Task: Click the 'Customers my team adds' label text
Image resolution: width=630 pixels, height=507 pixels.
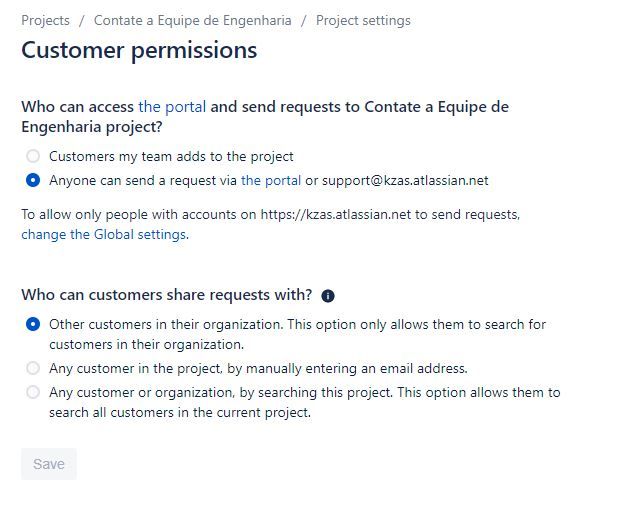Action: [171, 156]
